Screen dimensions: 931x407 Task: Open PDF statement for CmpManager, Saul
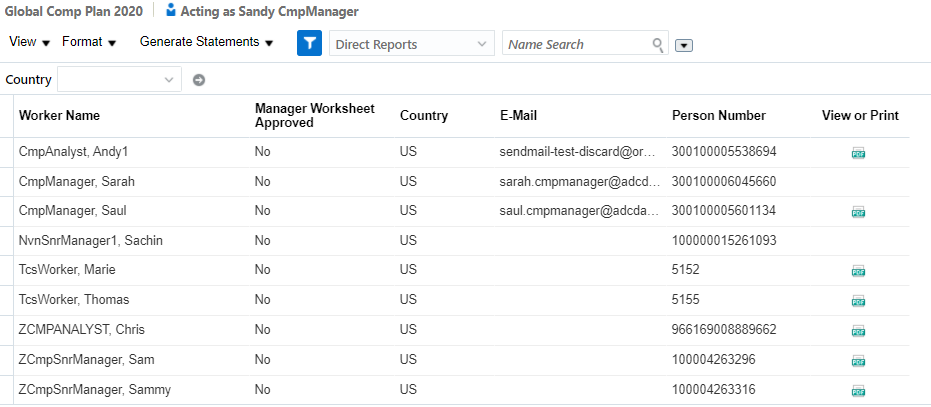[858, 212]
